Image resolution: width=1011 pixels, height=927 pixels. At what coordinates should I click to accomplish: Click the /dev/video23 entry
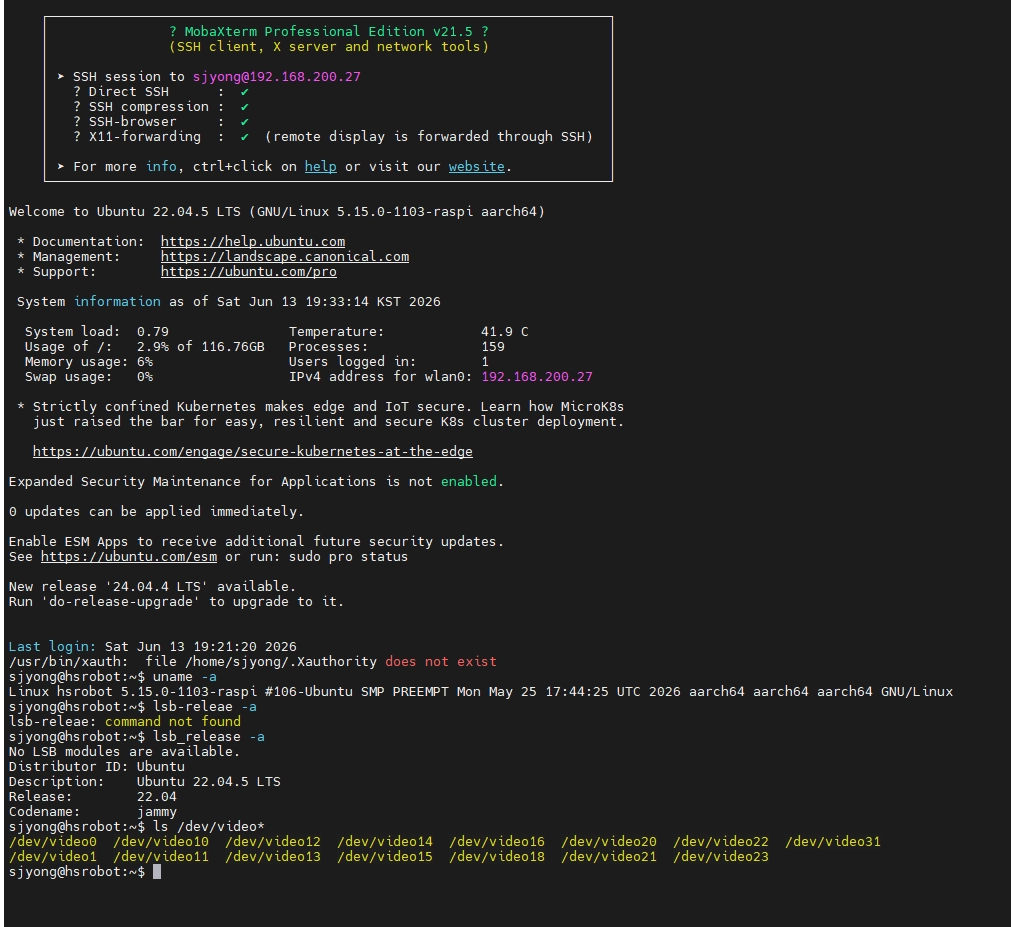click(x=721, y=856)
